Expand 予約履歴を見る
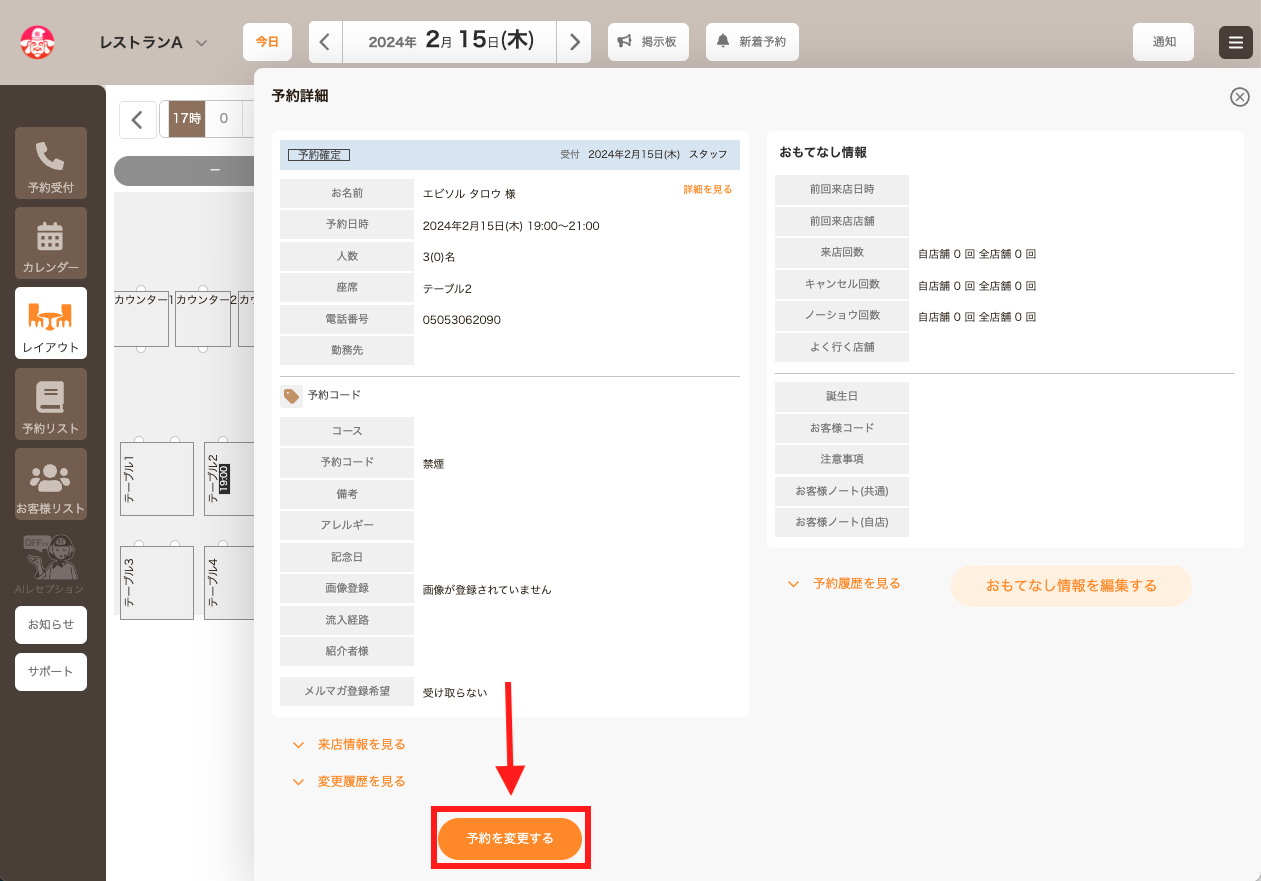1261x881 pixels. click(843, 584)
